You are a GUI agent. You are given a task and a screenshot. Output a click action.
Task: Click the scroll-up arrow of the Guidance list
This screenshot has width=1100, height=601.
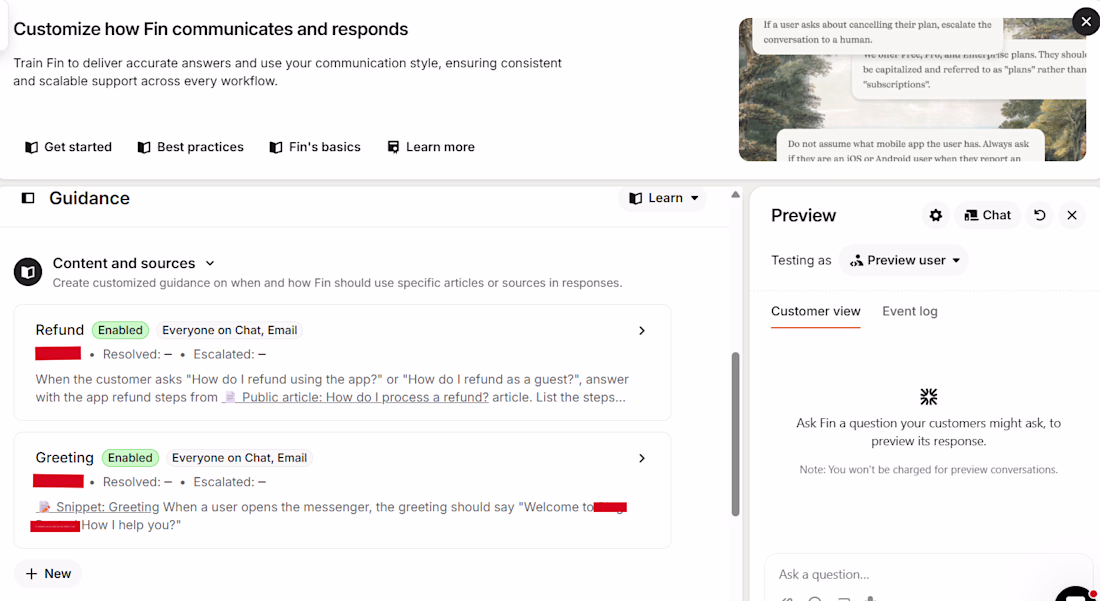735,194
